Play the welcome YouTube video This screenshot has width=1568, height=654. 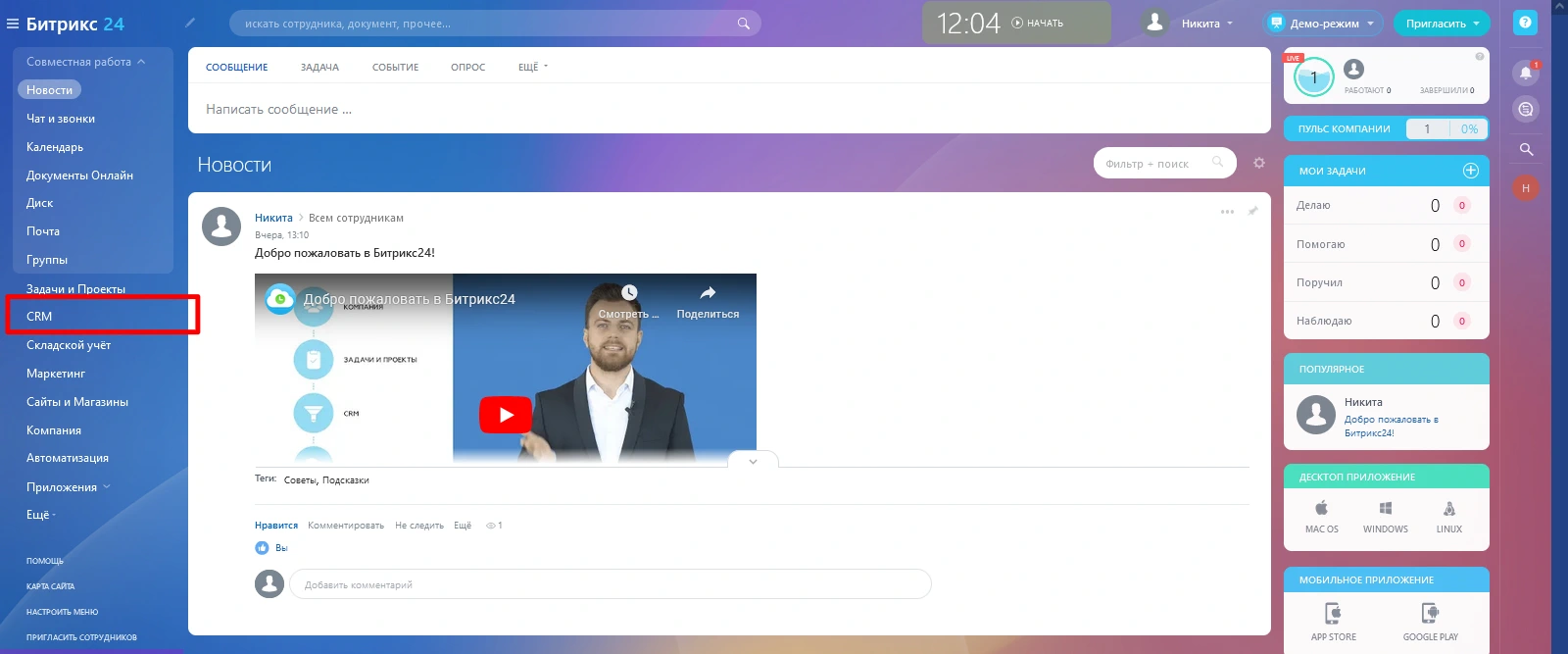pos(505,415)
